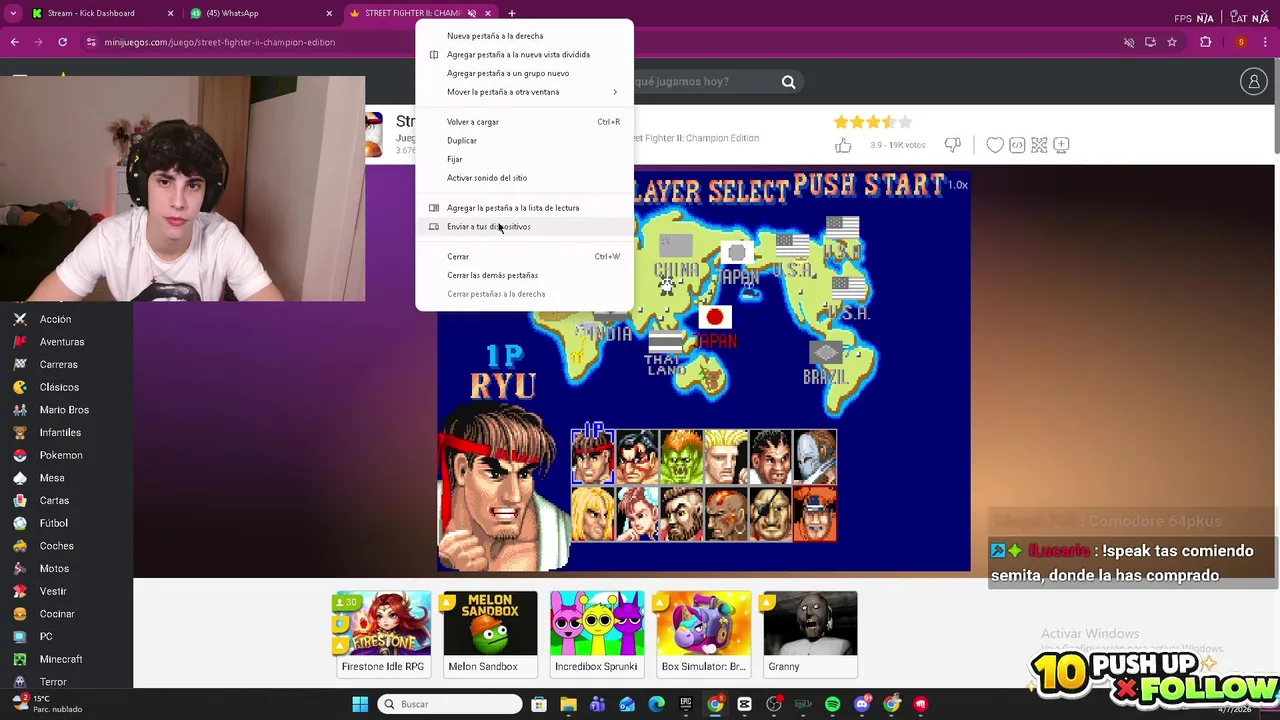Bookmark page with the star icon

[x=1172, y=42]
